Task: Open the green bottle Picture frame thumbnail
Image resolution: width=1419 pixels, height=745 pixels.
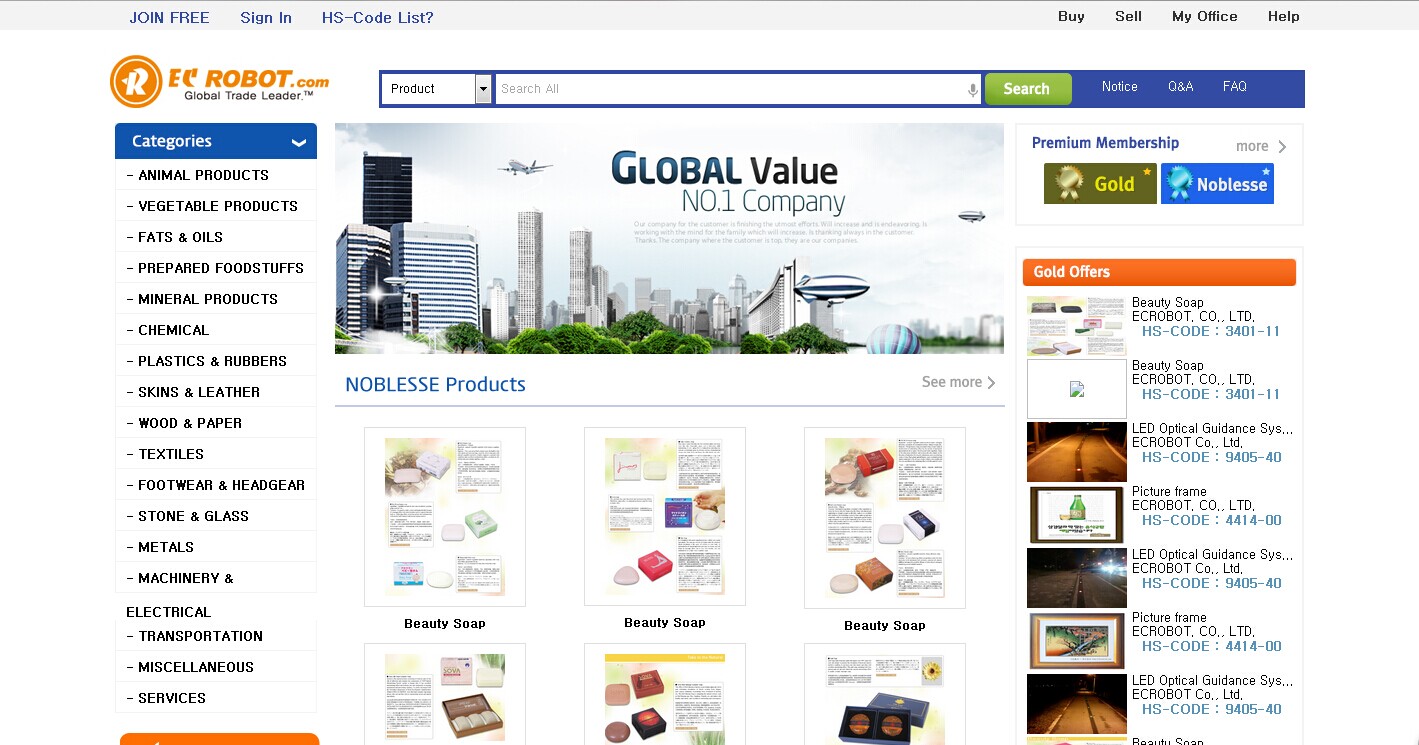Action: [x=1077, y=515]
